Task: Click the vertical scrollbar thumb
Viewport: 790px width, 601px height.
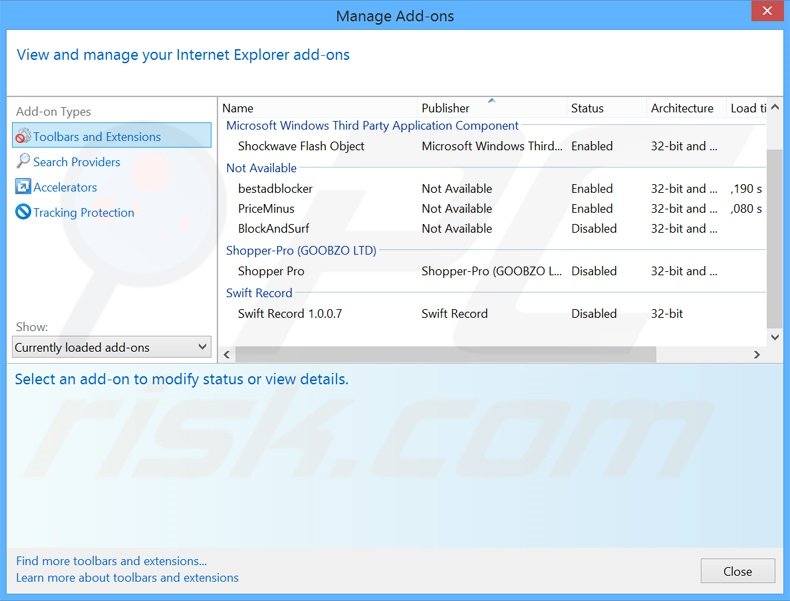Action: click(775, 238)
